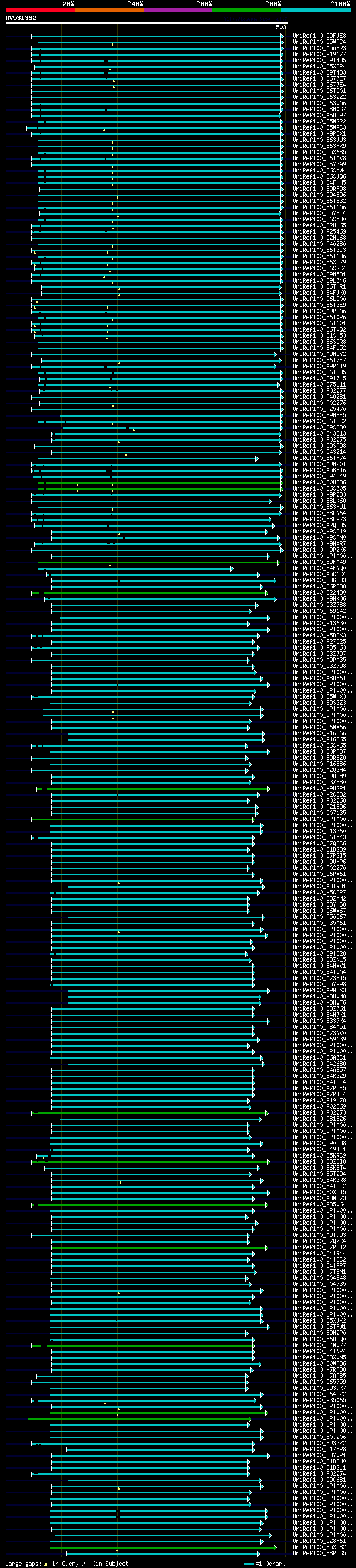Screen dimensions: 356x1568
Task: Click label UniRef100_Q5XJK2
Action: pos(319,1321)
